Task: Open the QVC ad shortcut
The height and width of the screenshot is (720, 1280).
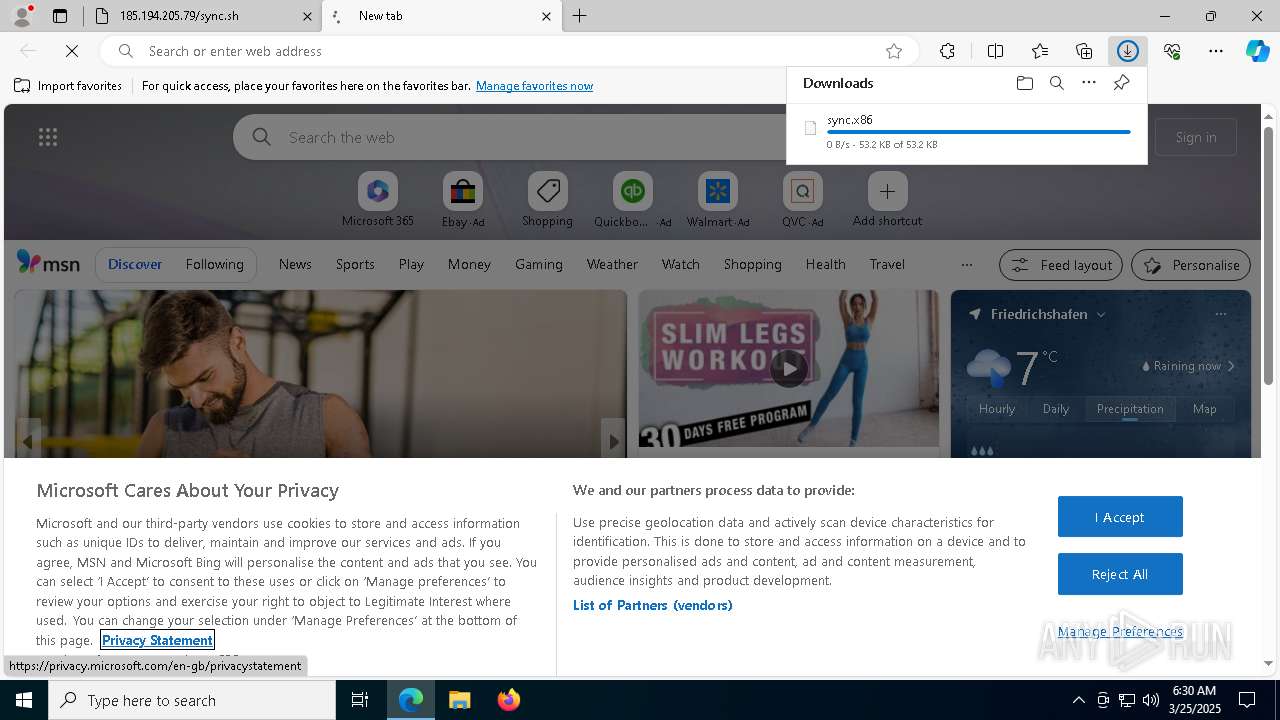Action: [x=802, y=200]
